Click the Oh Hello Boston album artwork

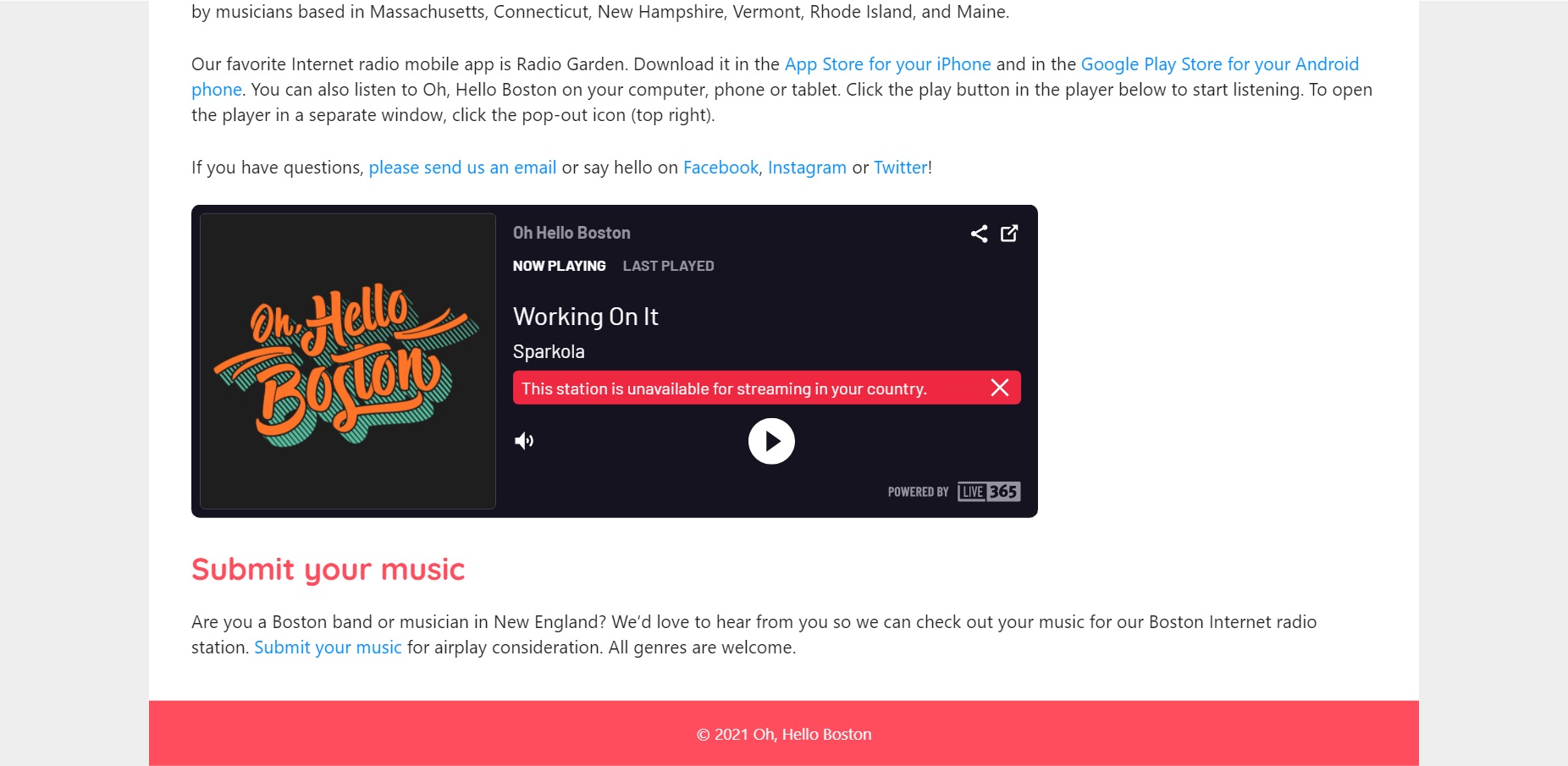click(348, 361)
